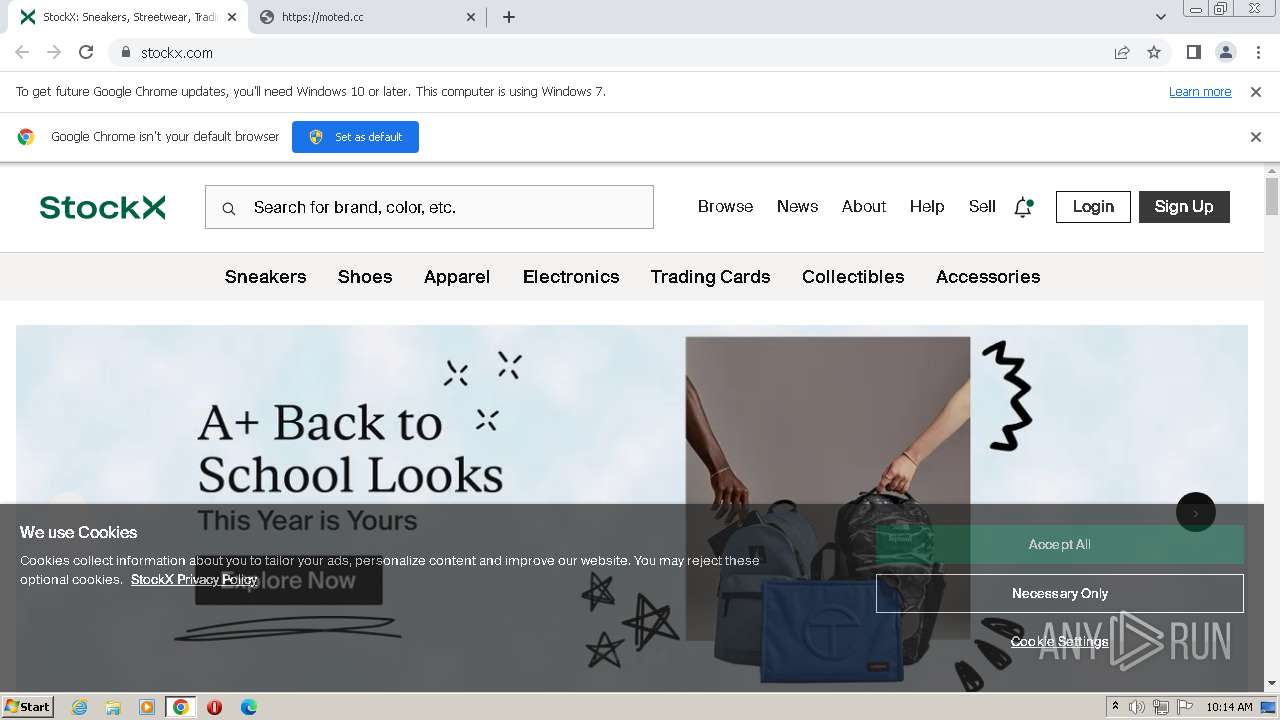Image resolution: width=1280 pixels, height=720 pixels.
Task: Click the page vertical scrollbar thumb
Action: click(x=1272, y=196)
